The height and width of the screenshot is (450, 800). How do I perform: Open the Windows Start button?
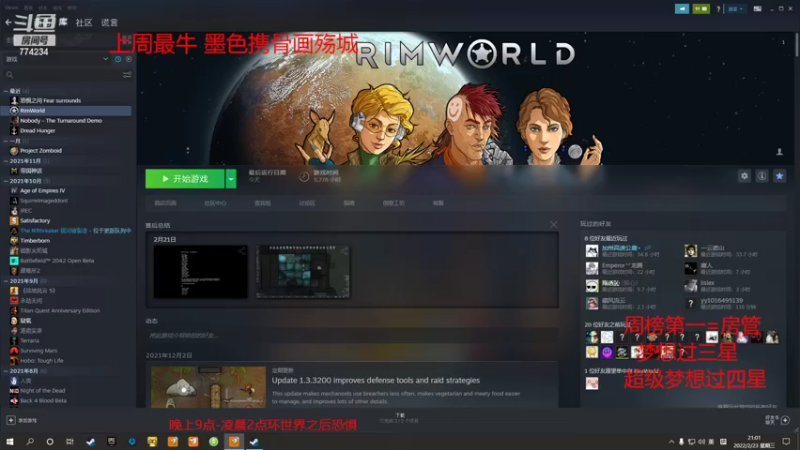(10, 441)
